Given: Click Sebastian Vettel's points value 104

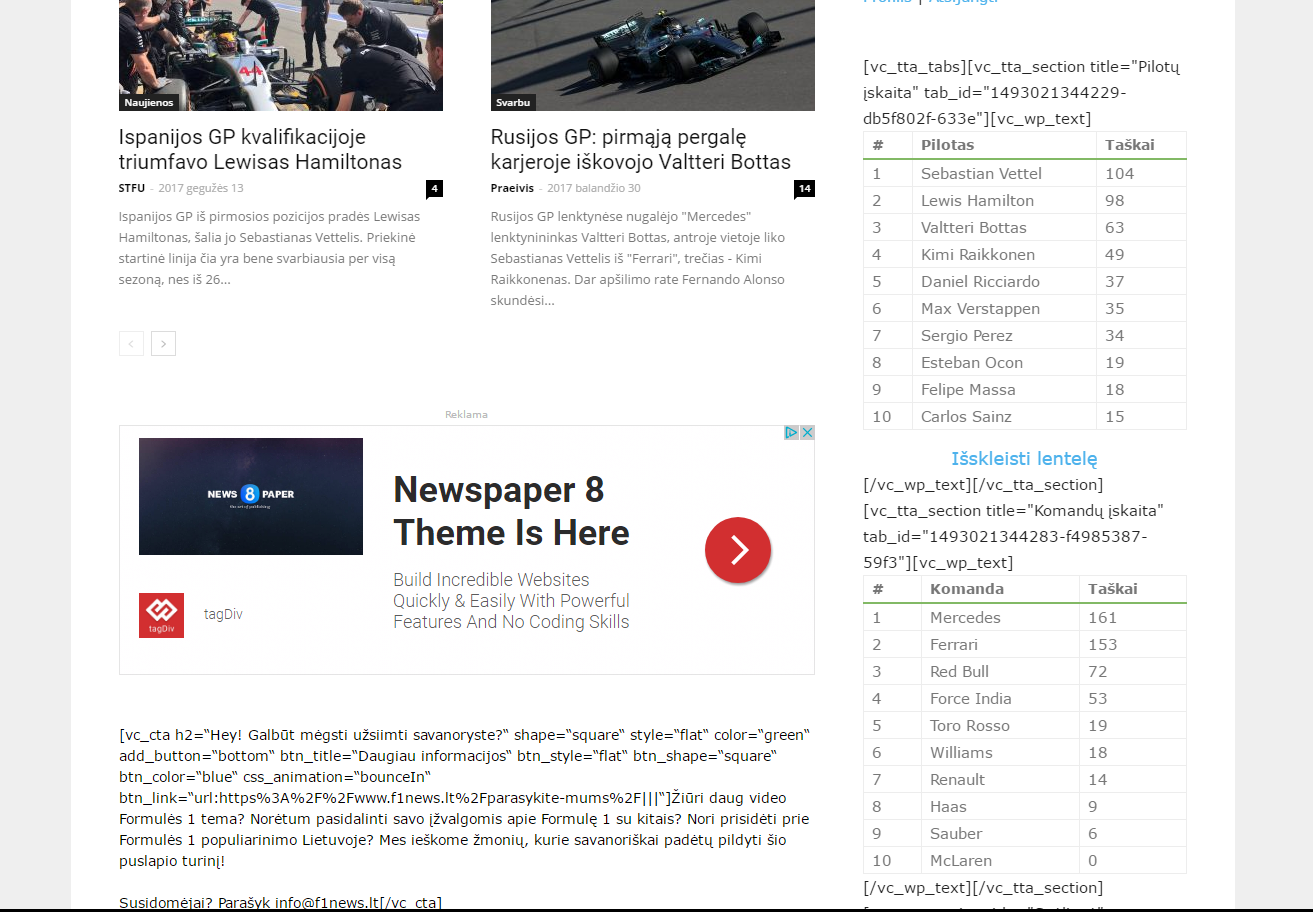Looking at the screenshot, I should pos(1120,174).
